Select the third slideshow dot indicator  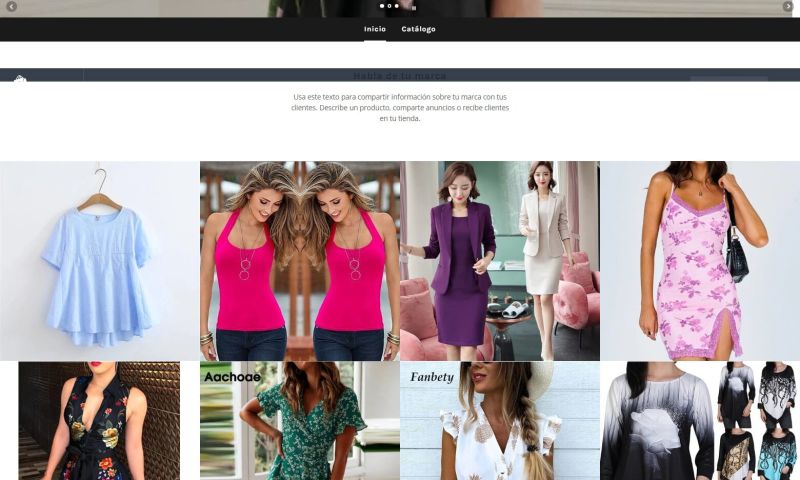click(x=396, y=6)
